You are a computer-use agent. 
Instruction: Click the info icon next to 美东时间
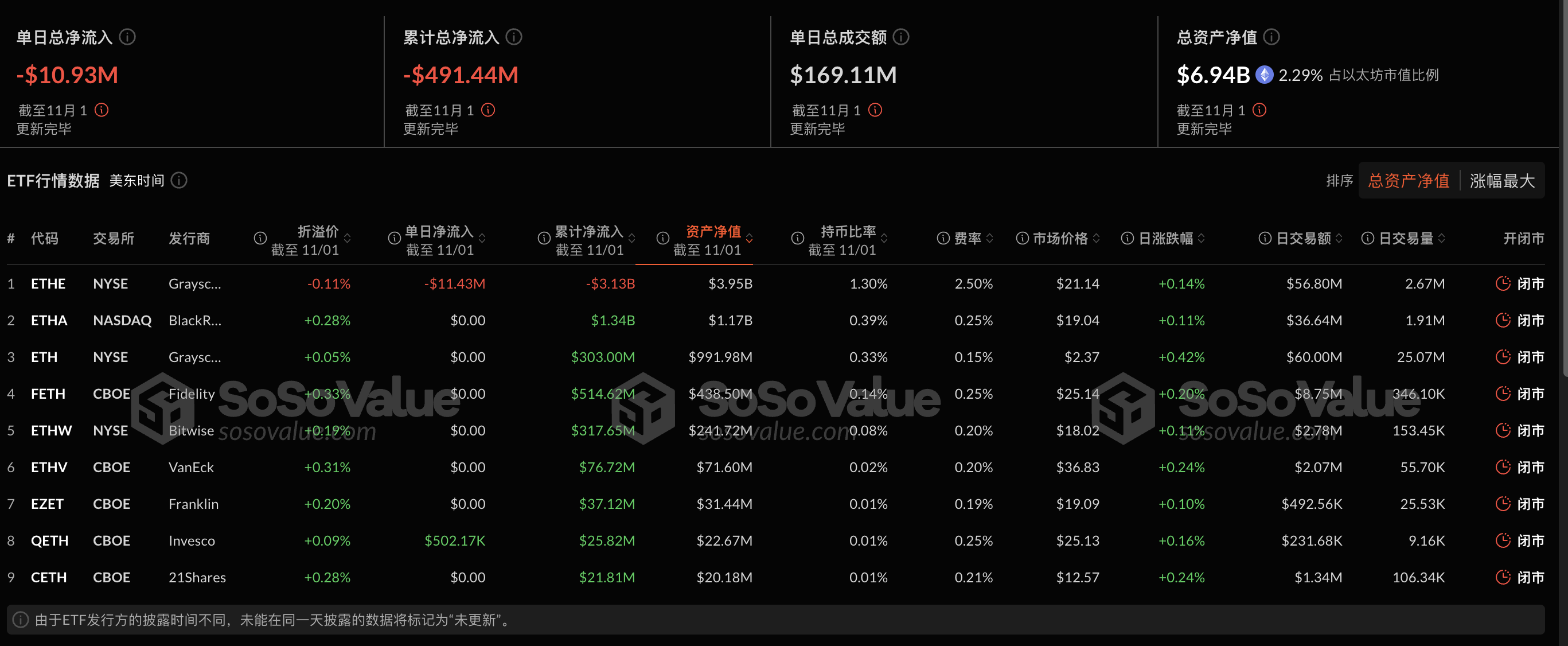point(179,180)
